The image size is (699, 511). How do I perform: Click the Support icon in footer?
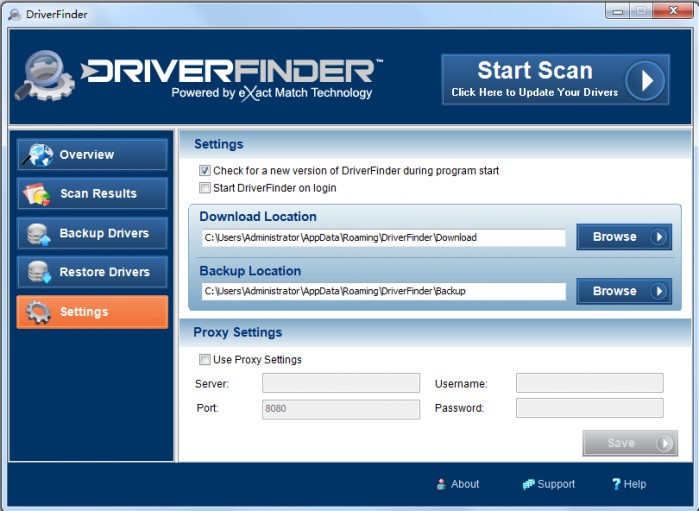528,484
